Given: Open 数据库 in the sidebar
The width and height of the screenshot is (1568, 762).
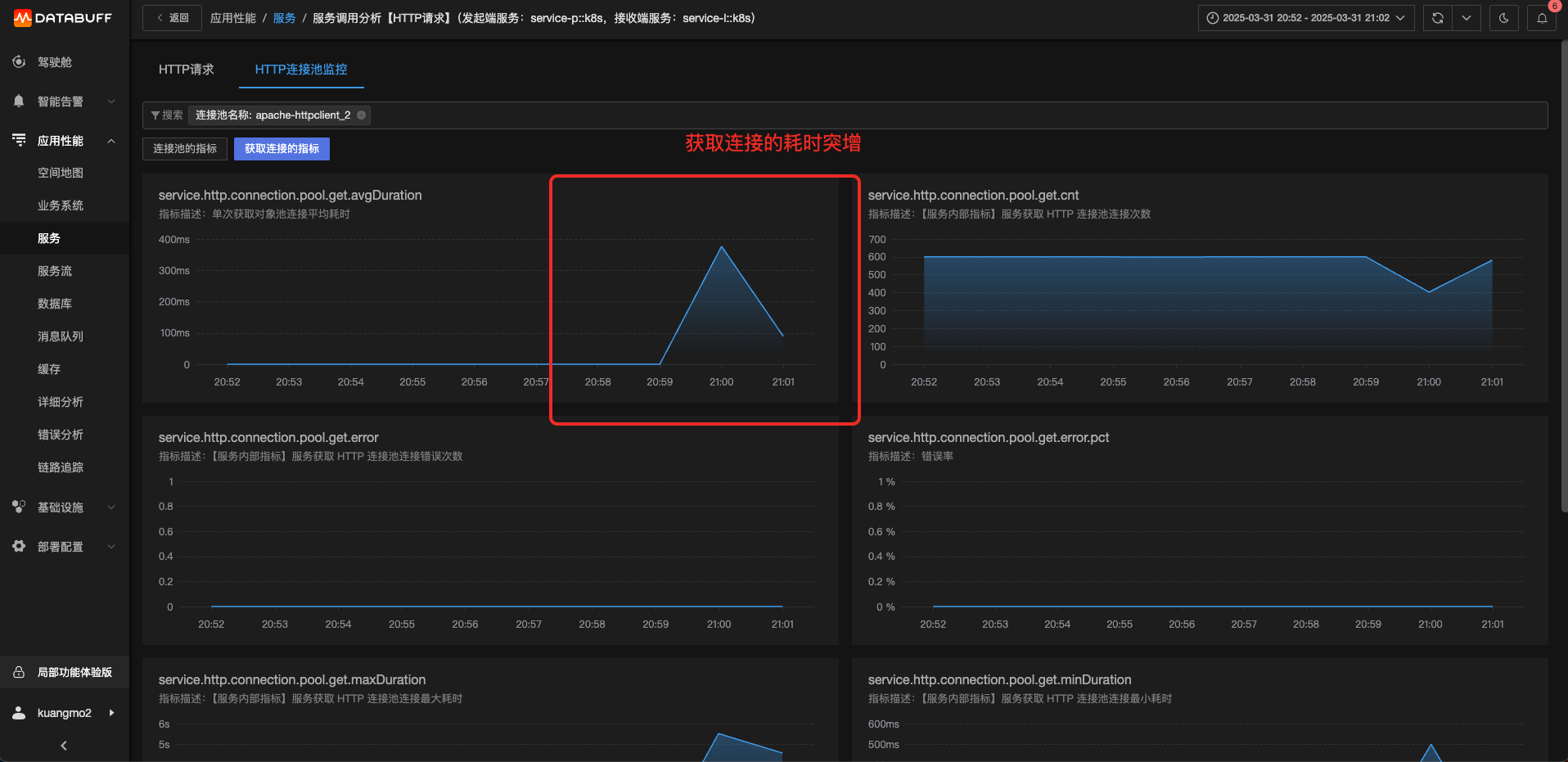Looking at the screenshot, I should tap(55, 304).
